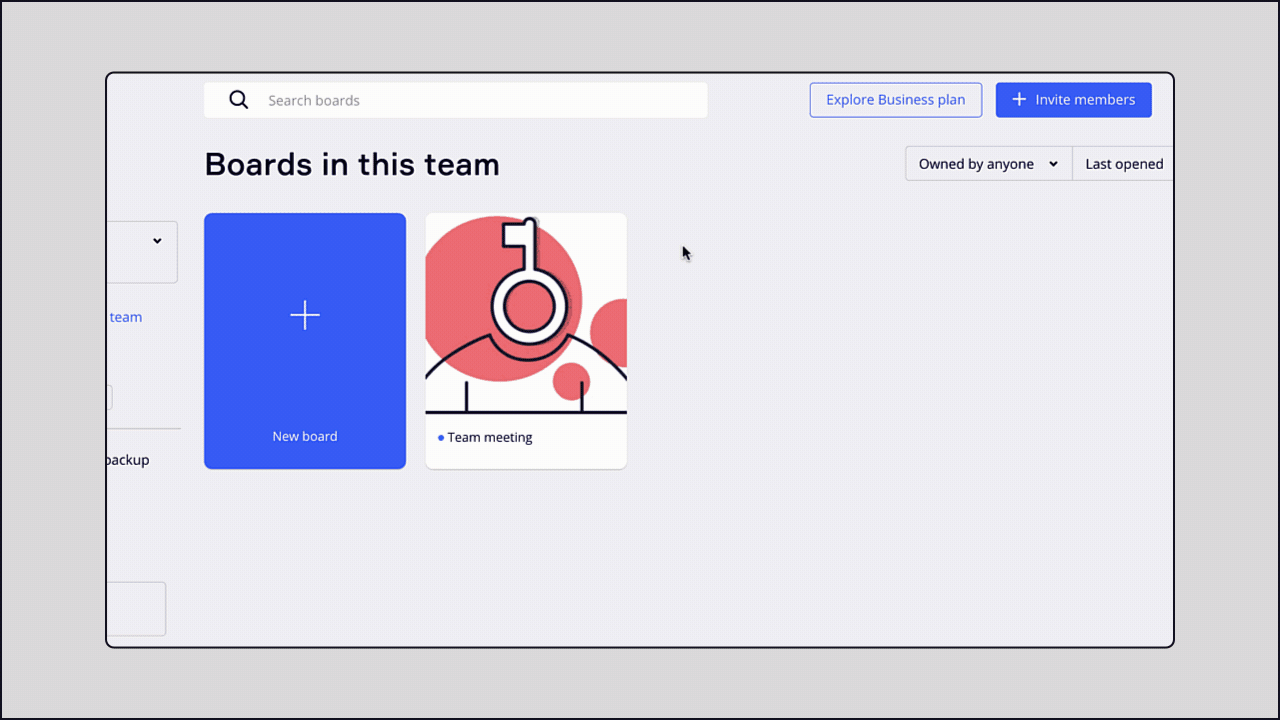
Task: Open the Owned by anyone filter dropdown
Action: click(986, 163)
